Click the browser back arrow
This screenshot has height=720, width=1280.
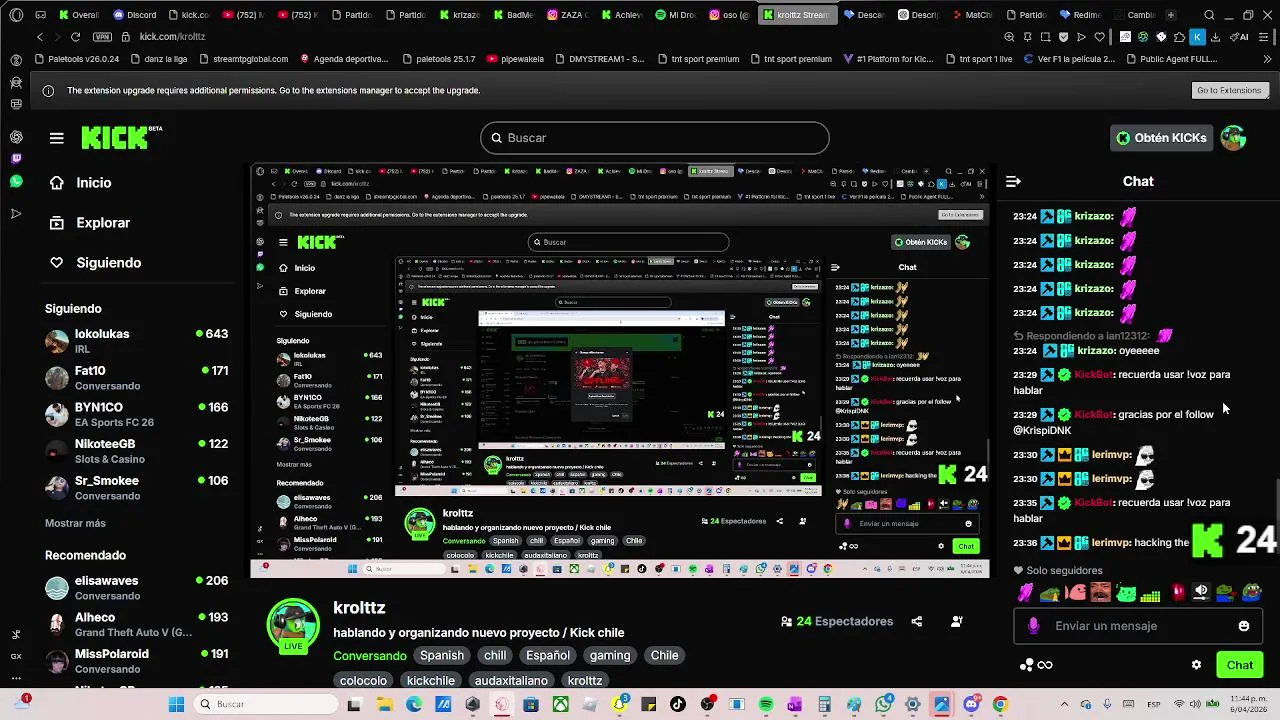click(40, 37)
